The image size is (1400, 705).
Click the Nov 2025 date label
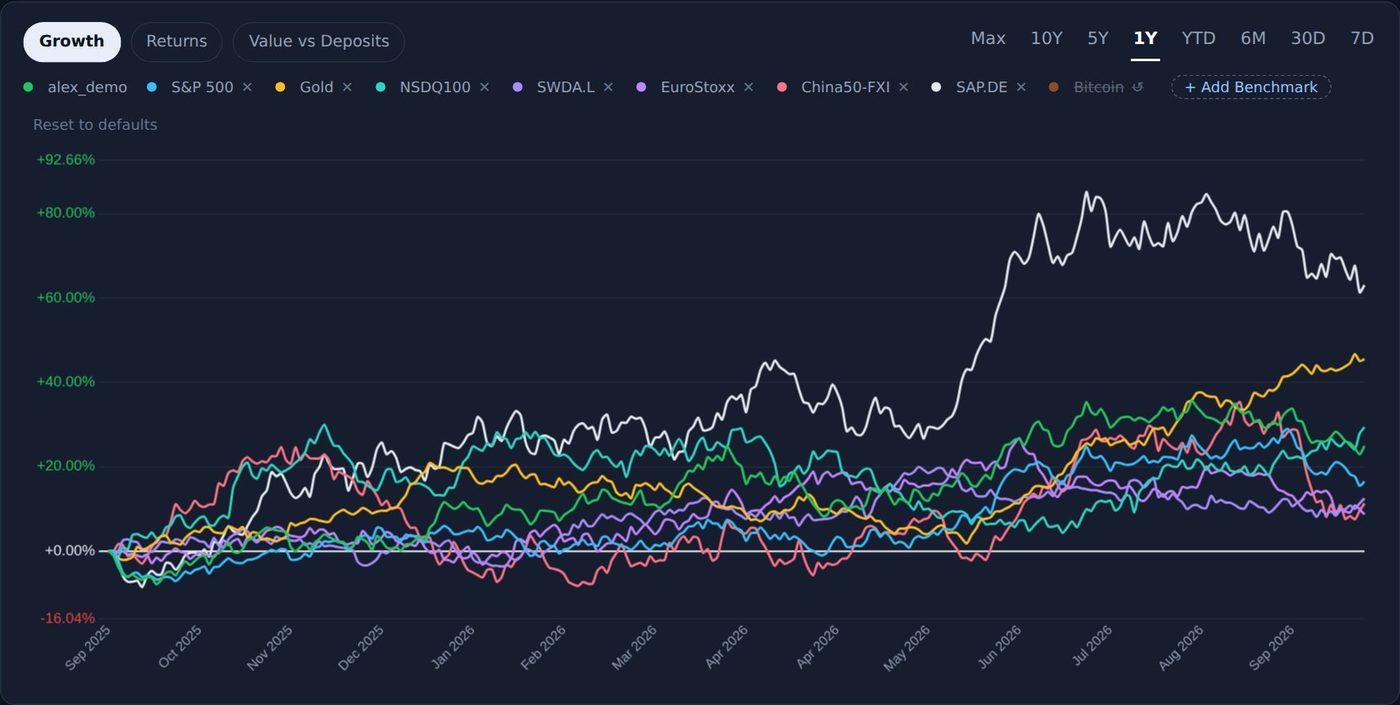coord(270,647)
